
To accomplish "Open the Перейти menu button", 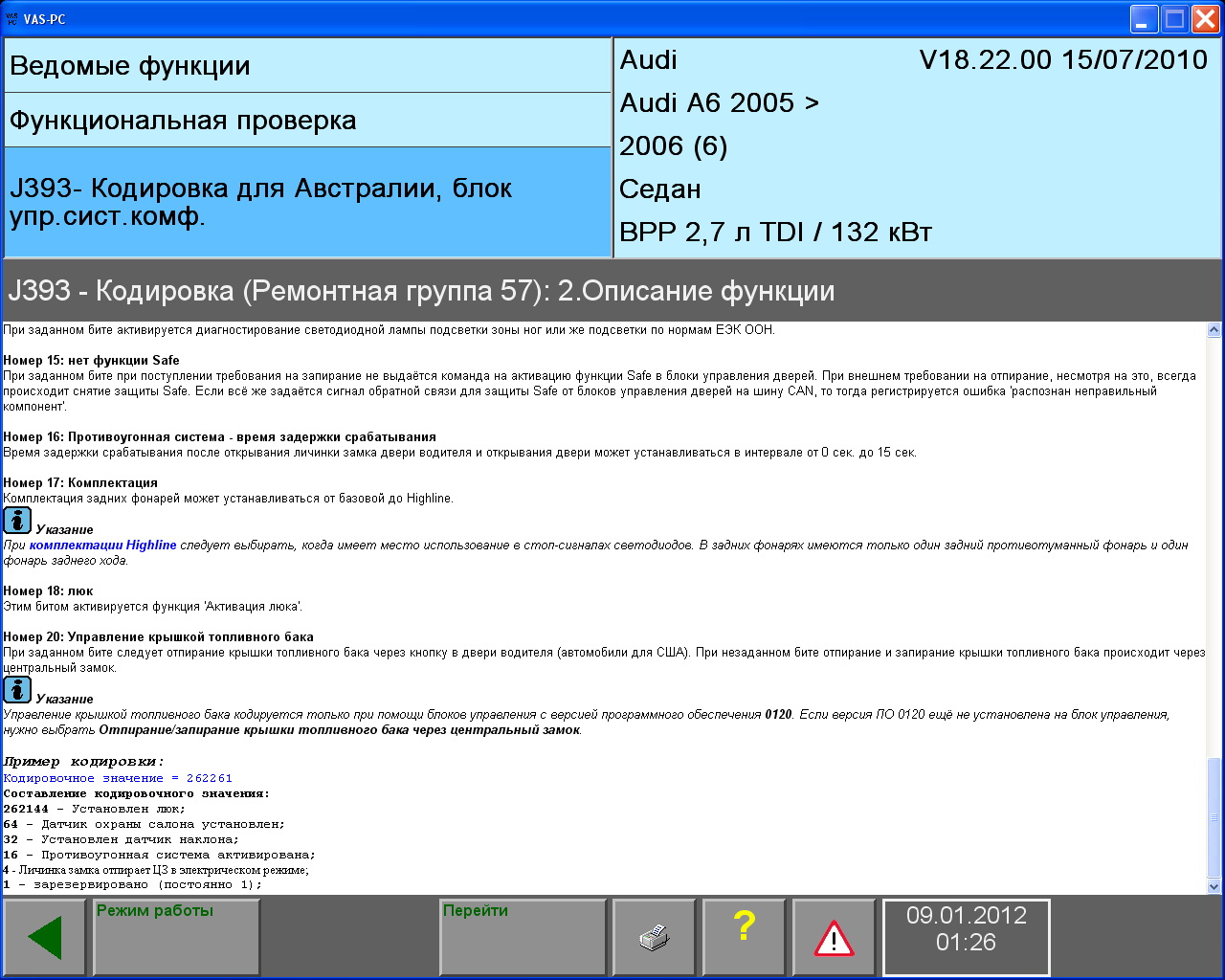I will [523, 938].
